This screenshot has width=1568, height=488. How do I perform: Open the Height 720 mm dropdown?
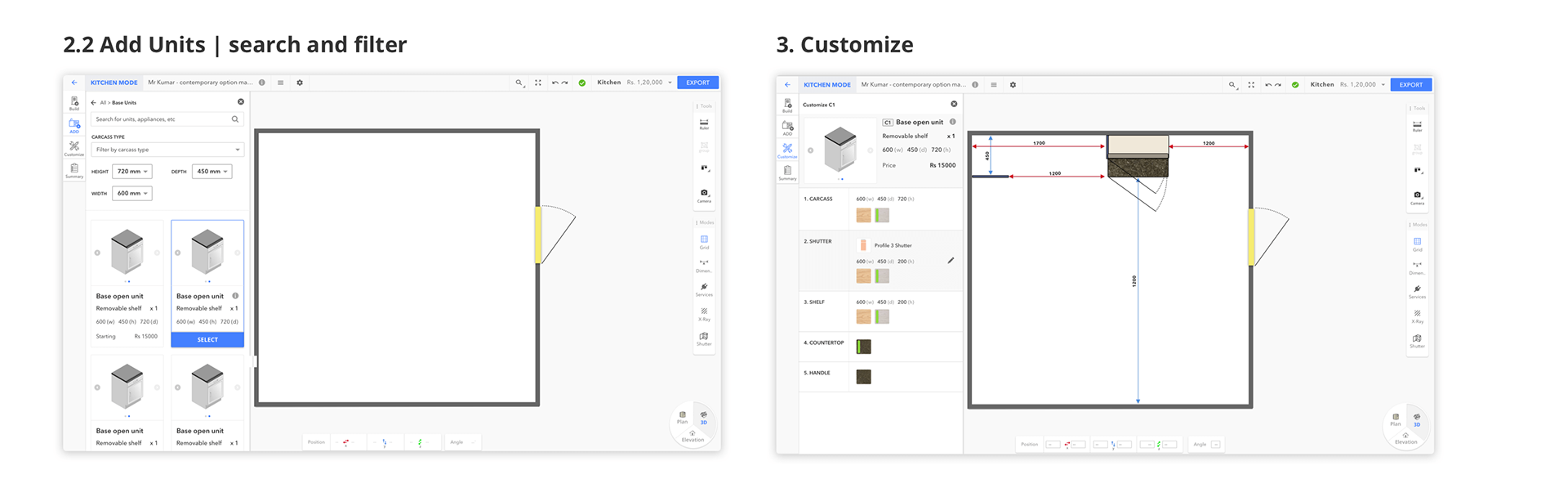tap(132, 172)
